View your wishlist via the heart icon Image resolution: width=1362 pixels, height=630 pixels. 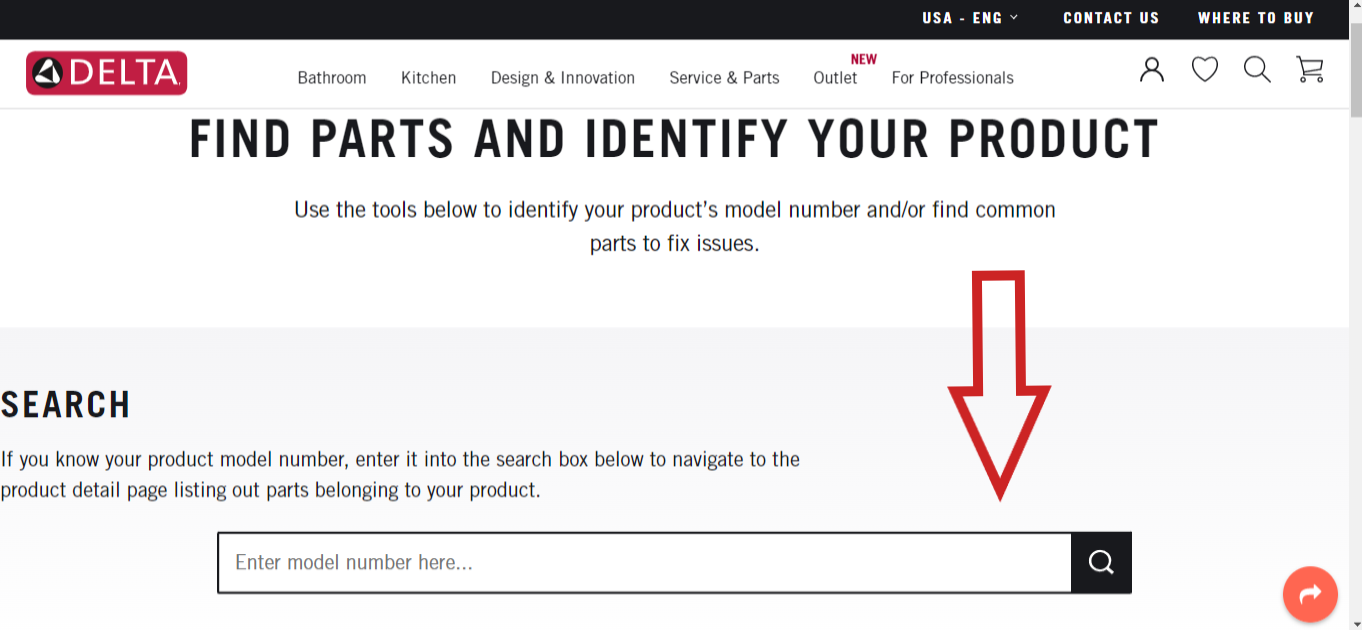tap(1204, 69)
